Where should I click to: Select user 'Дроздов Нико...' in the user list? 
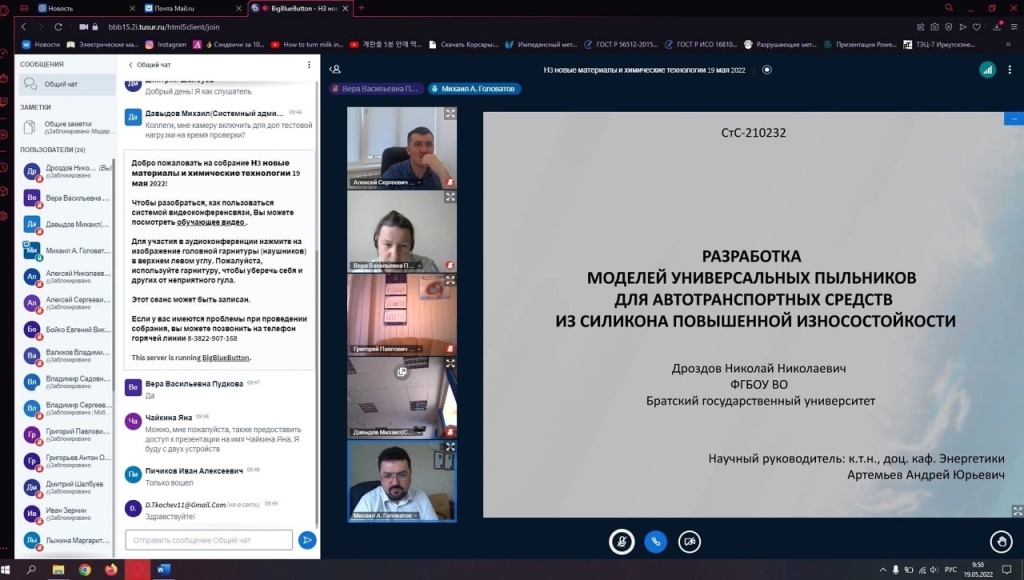[67, 171]
